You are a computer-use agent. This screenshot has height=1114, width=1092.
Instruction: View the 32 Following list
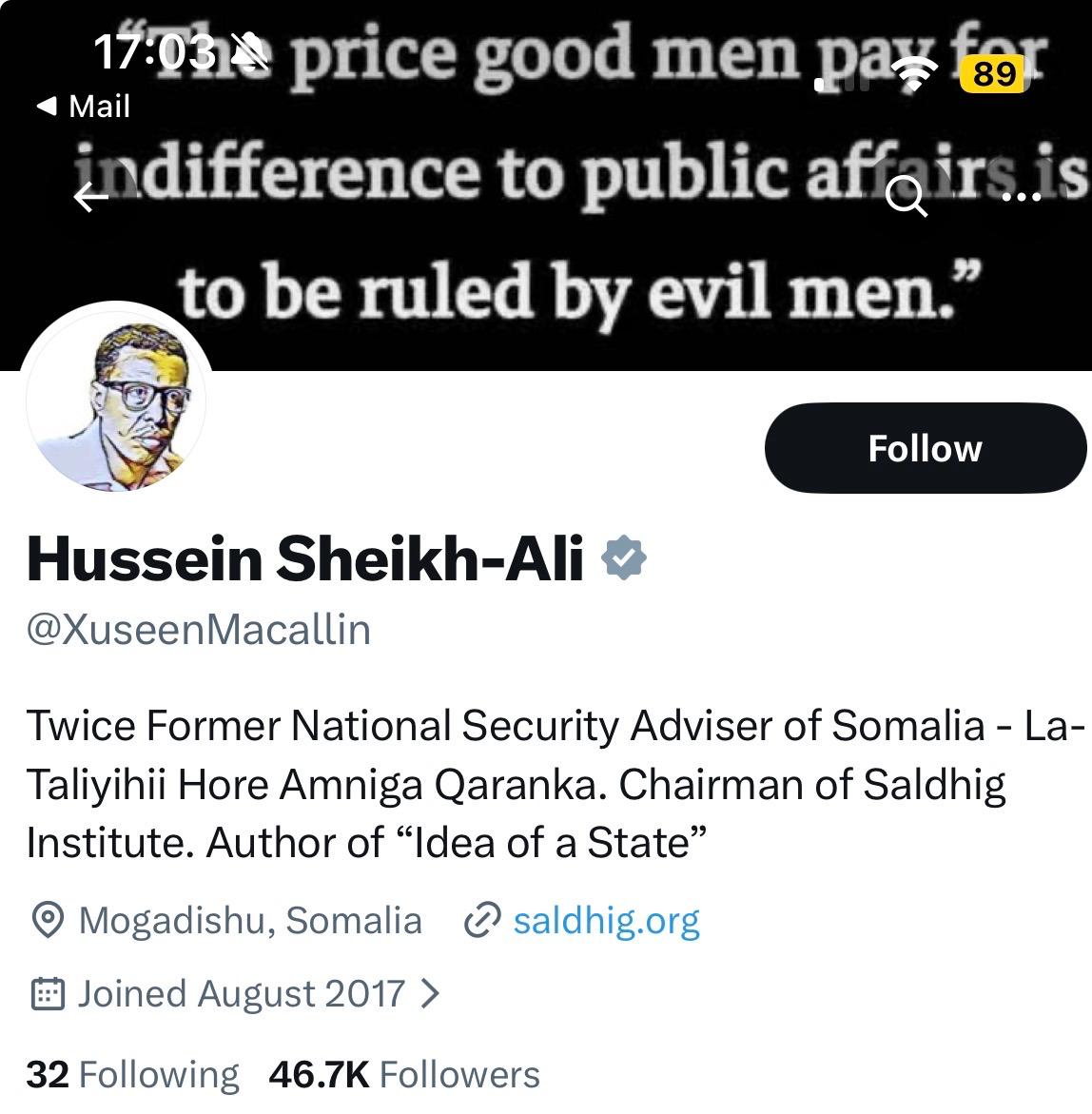point(133,1074)
